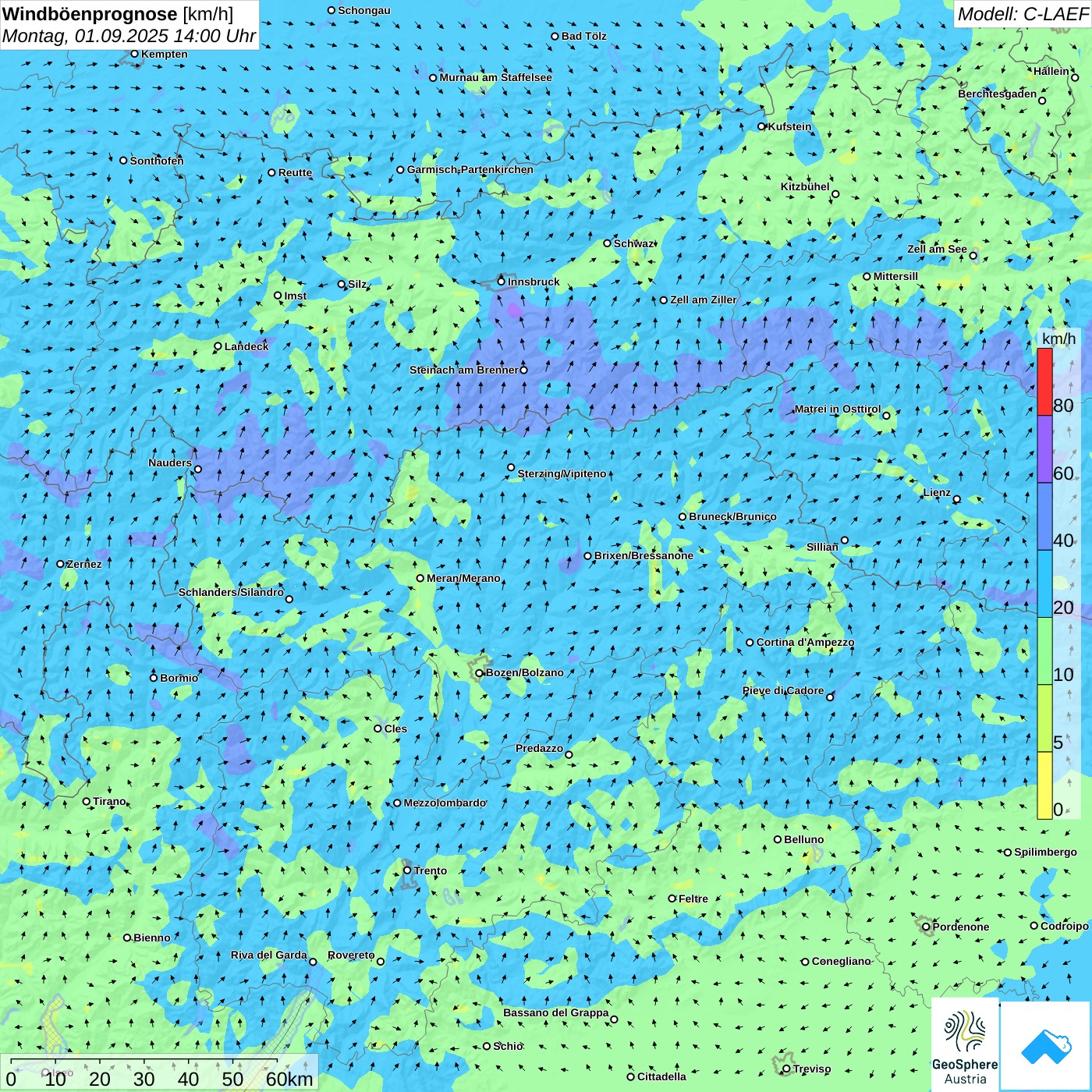
Task: Click the Bormio location marker
Action: click(154, 678)
